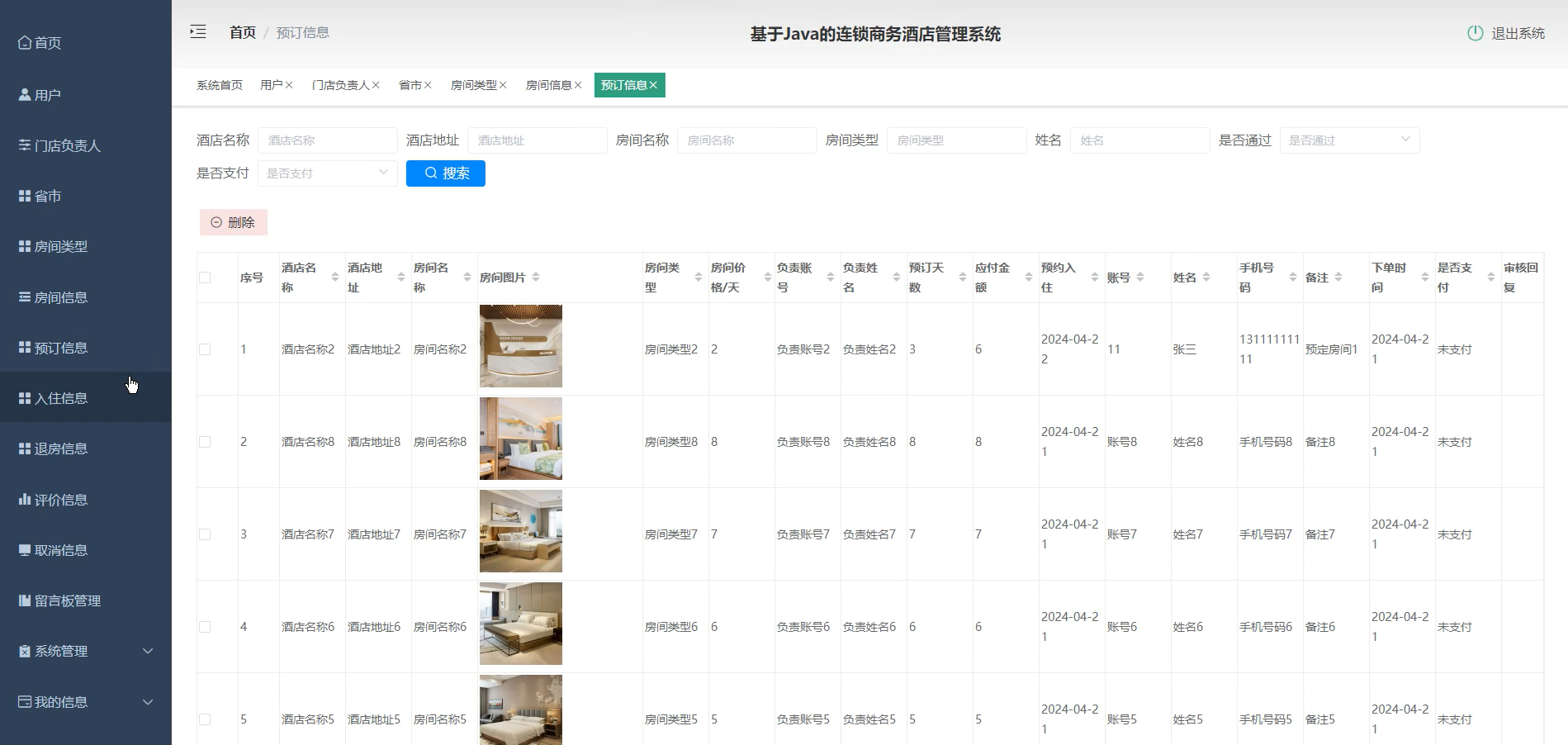Image resolution: width=1568 pixels, height=745 pixels.
Task: Check the row 2 checkbox for 酒店名称8
Action: pos(205,442)
